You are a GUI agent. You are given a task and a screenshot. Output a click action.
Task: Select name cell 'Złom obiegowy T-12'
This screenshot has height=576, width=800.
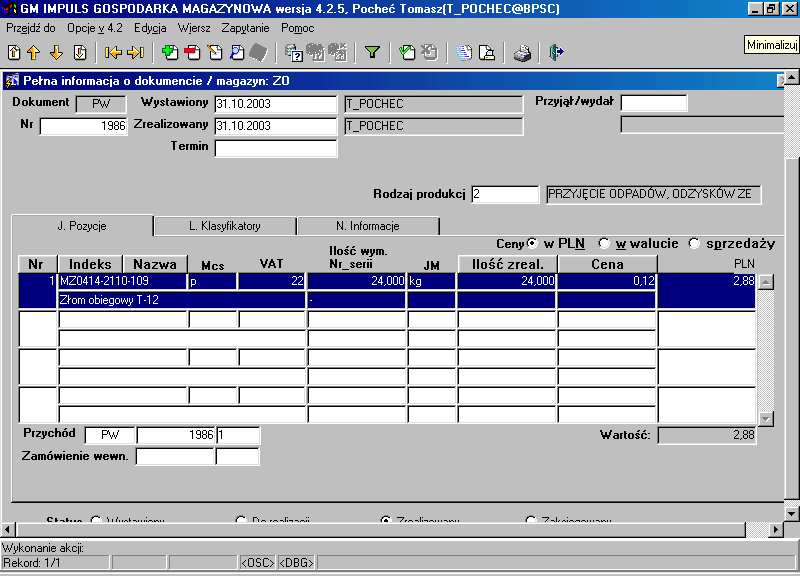182,300
